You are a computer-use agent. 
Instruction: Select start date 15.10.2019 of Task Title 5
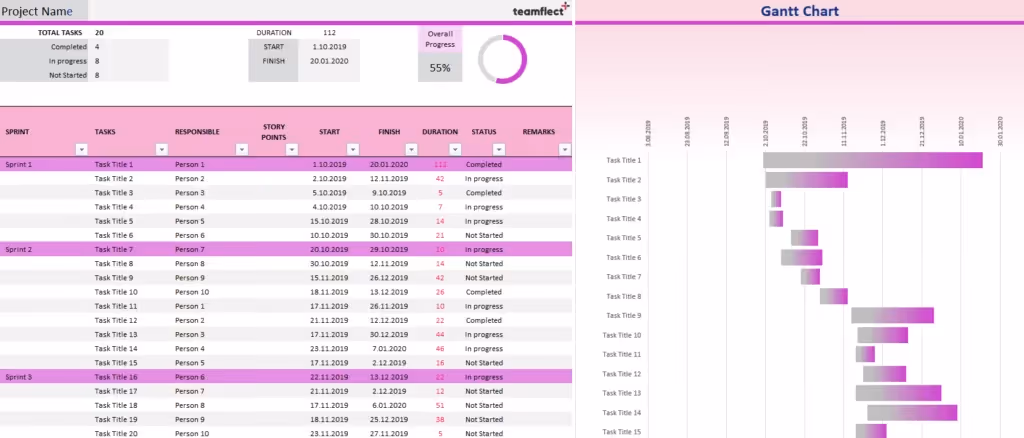328,221
